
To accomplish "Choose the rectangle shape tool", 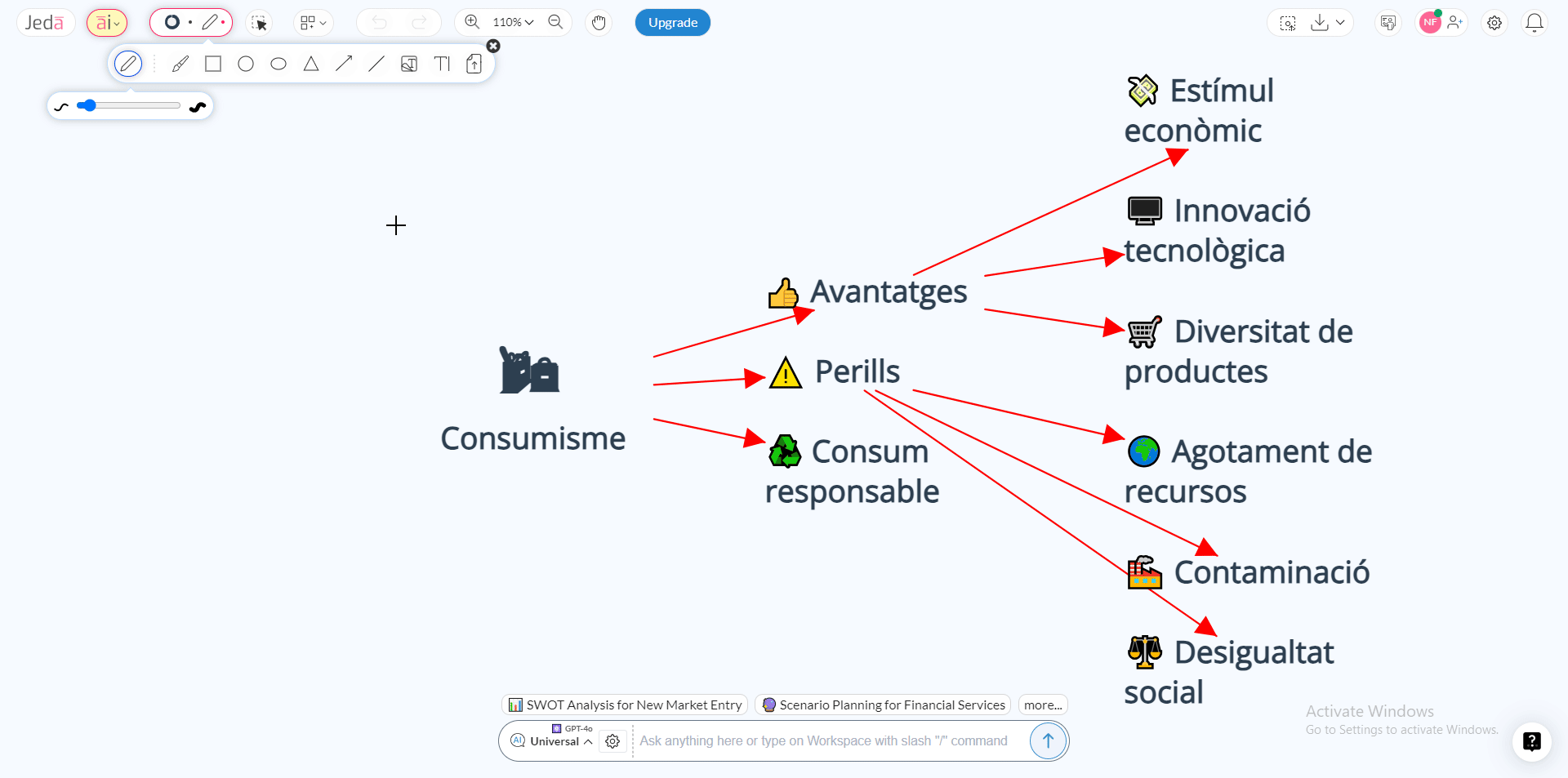I will pyautogui.click(x=213, y=64).
